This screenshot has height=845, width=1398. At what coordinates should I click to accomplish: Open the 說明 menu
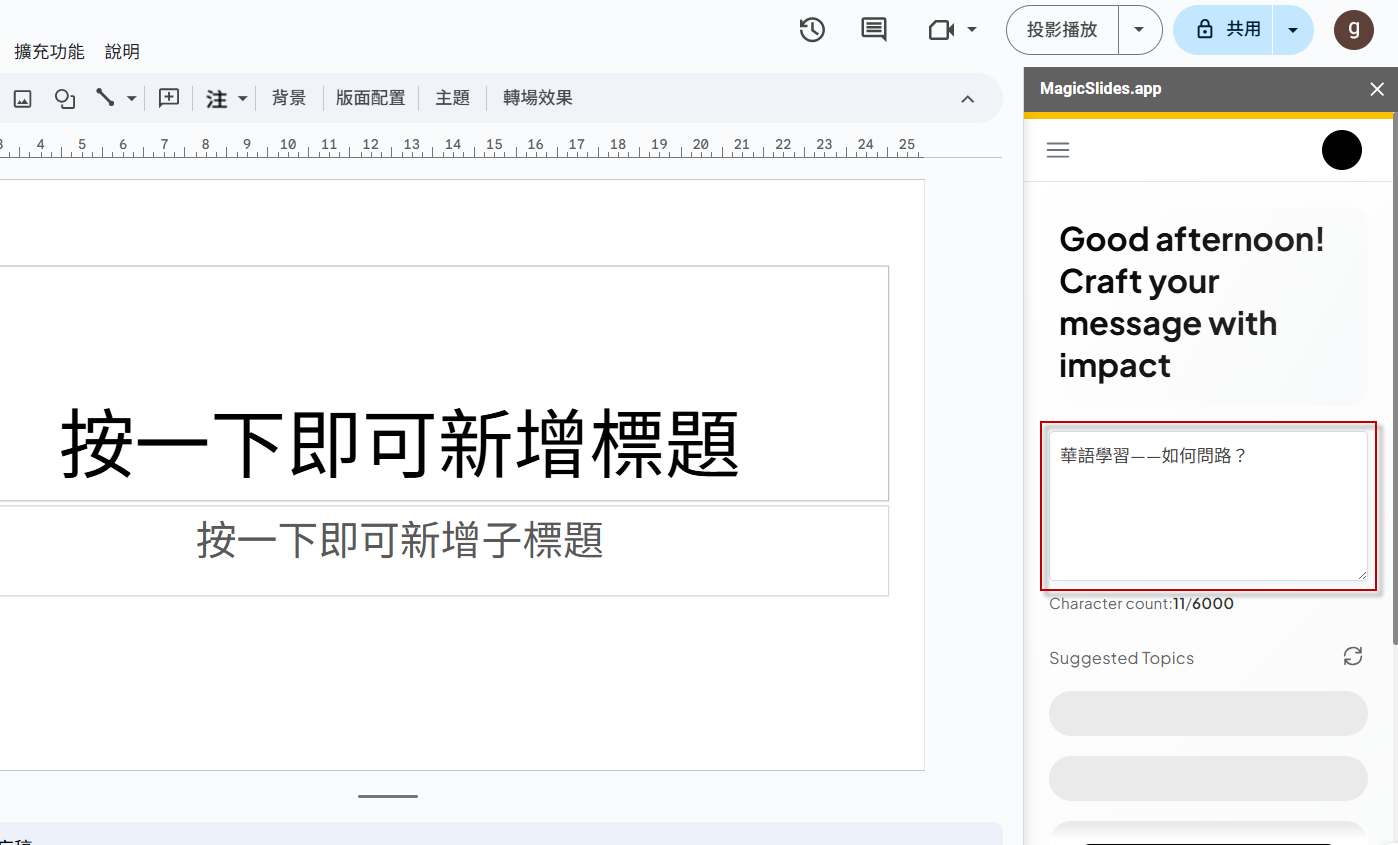click(122, 51)
